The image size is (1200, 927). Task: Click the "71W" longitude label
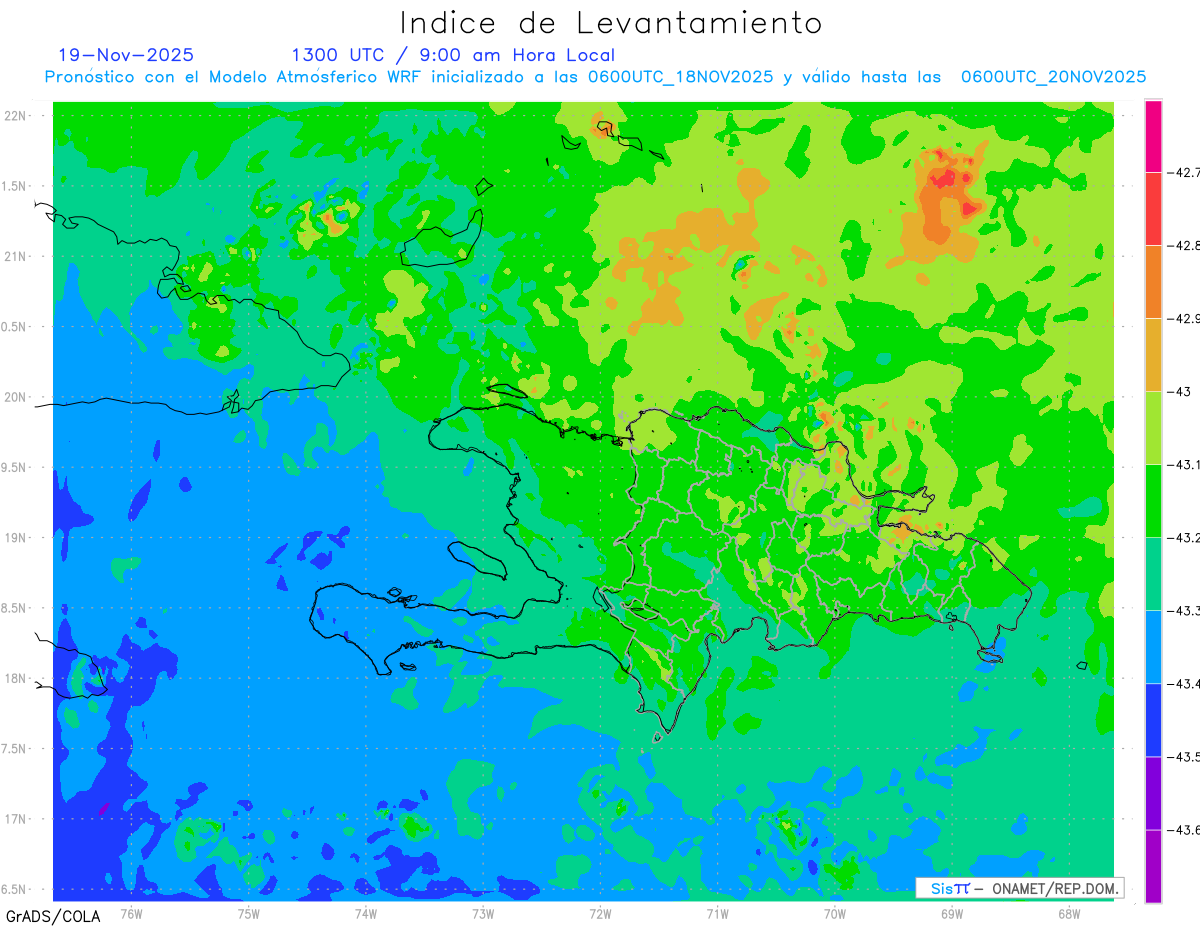717,913
